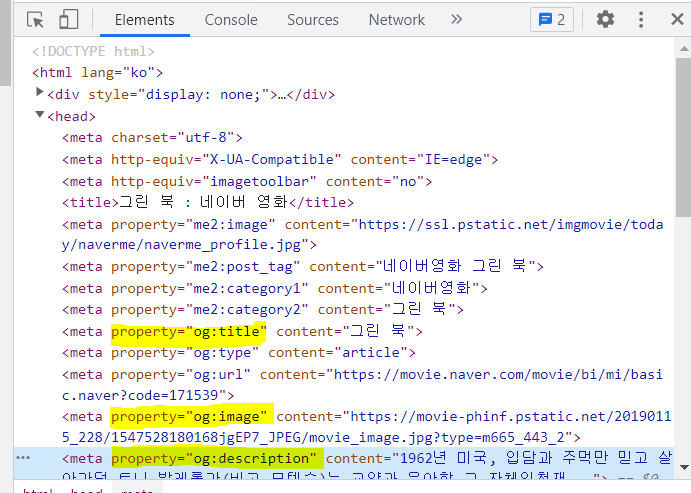Open the ellipsis actions for og:description row
Screen dimensions: 691x493
pyautogui.click(x=23, y=458)
